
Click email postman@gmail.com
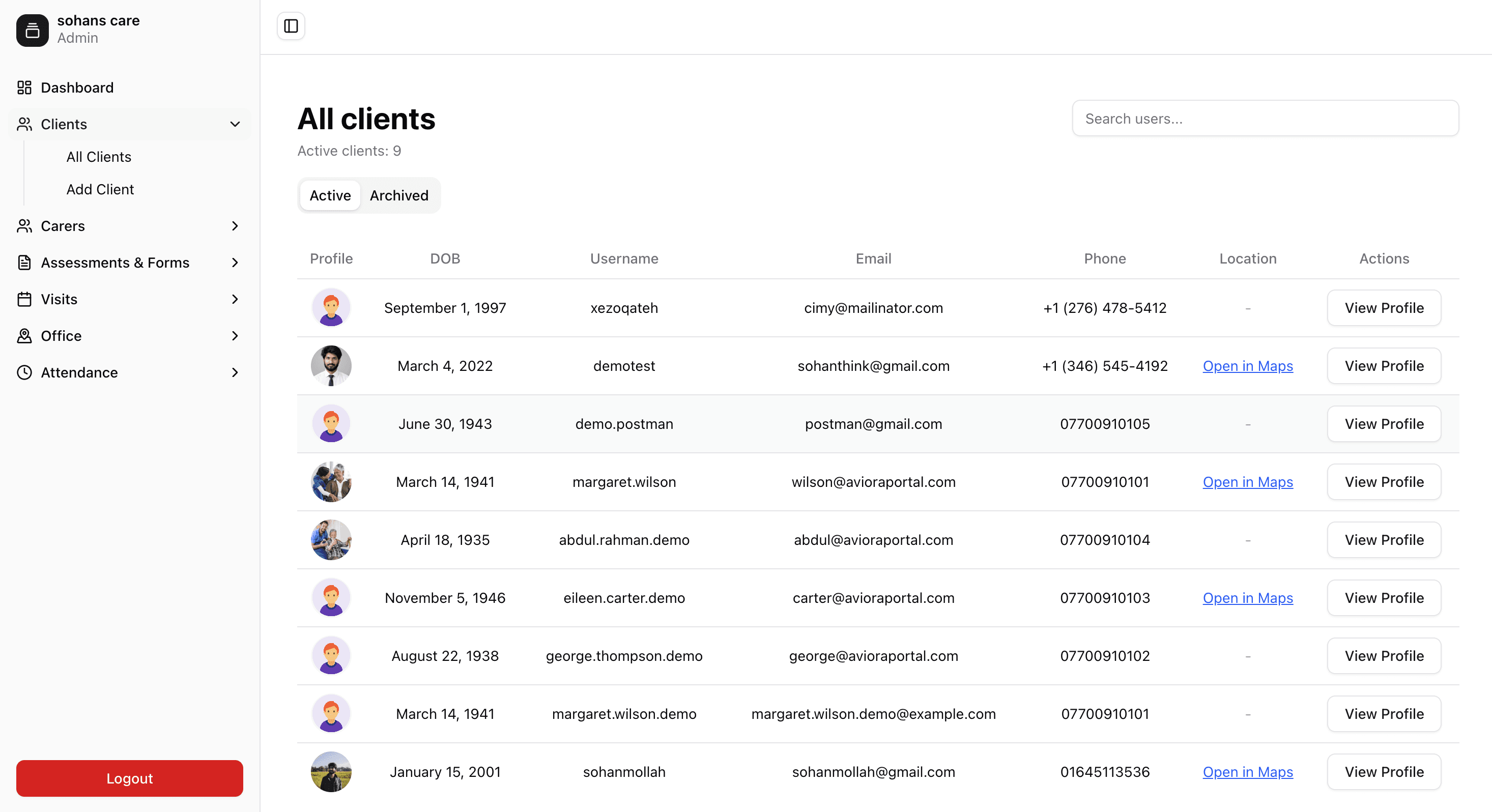pyautogui.click(x=873, y=423)
